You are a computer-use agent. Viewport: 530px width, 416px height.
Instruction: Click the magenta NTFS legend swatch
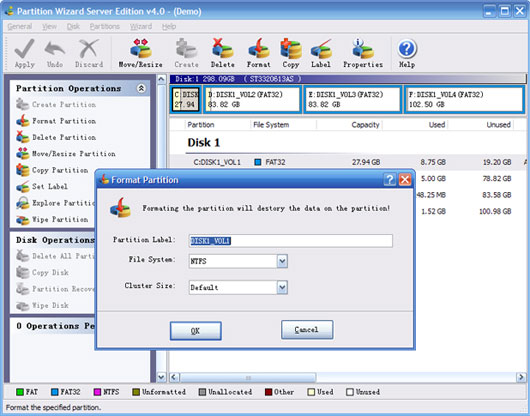[97, 392]
